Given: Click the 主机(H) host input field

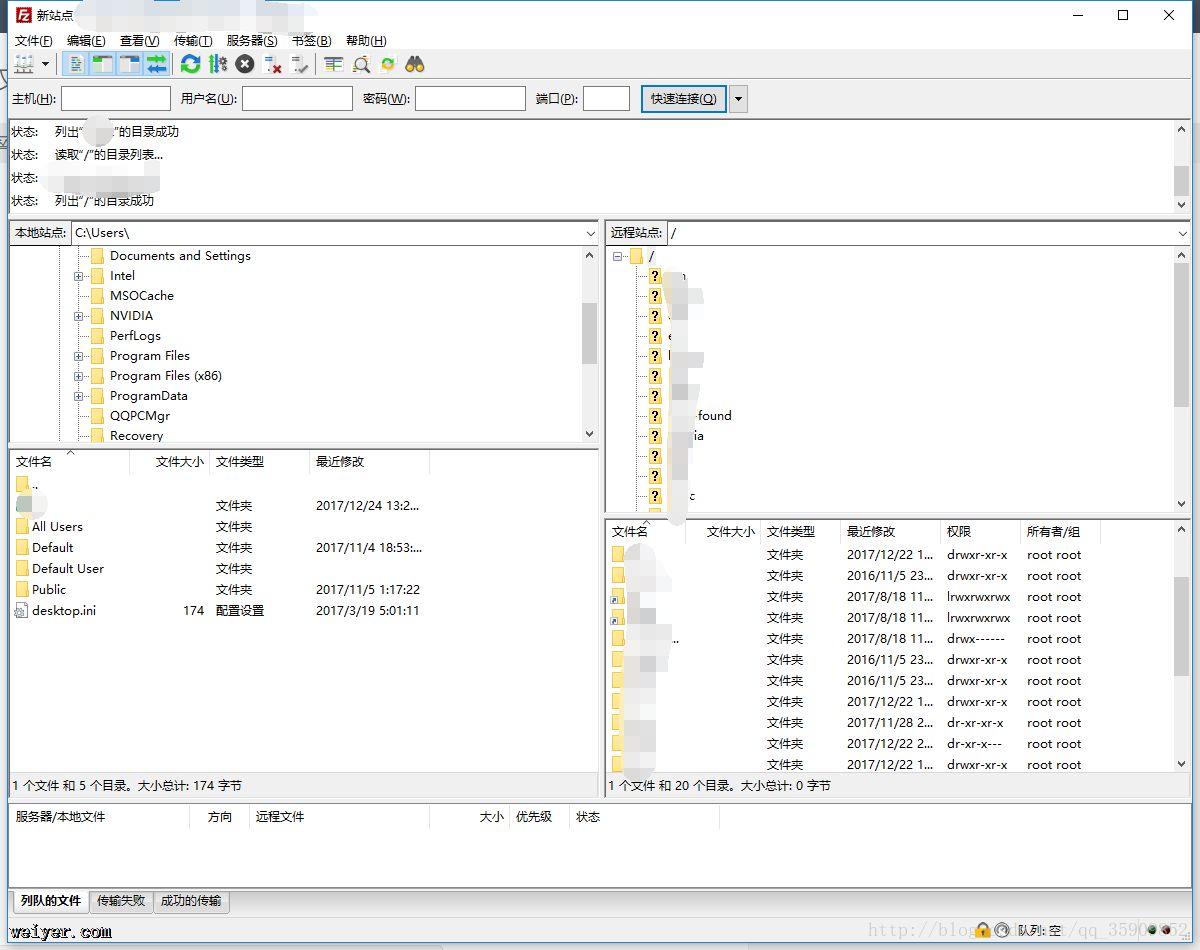Looking at the screenshot, I should 116,99.
